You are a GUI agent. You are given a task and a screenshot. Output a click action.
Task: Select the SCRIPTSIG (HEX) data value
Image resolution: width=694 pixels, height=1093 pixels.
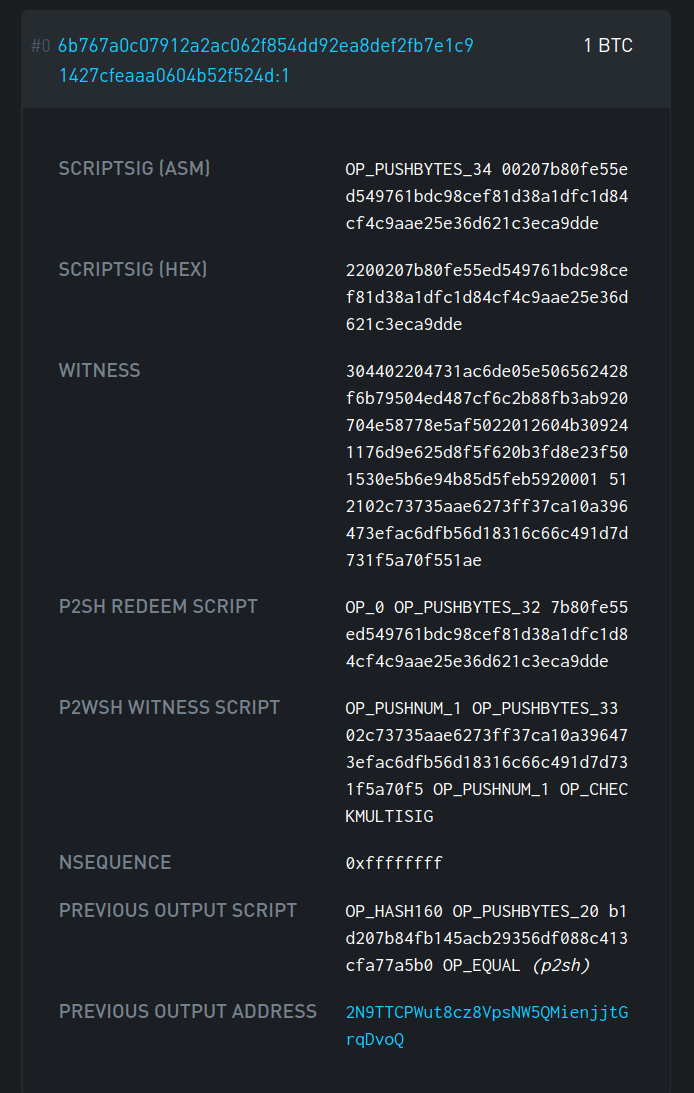click(x=489, y=296)
